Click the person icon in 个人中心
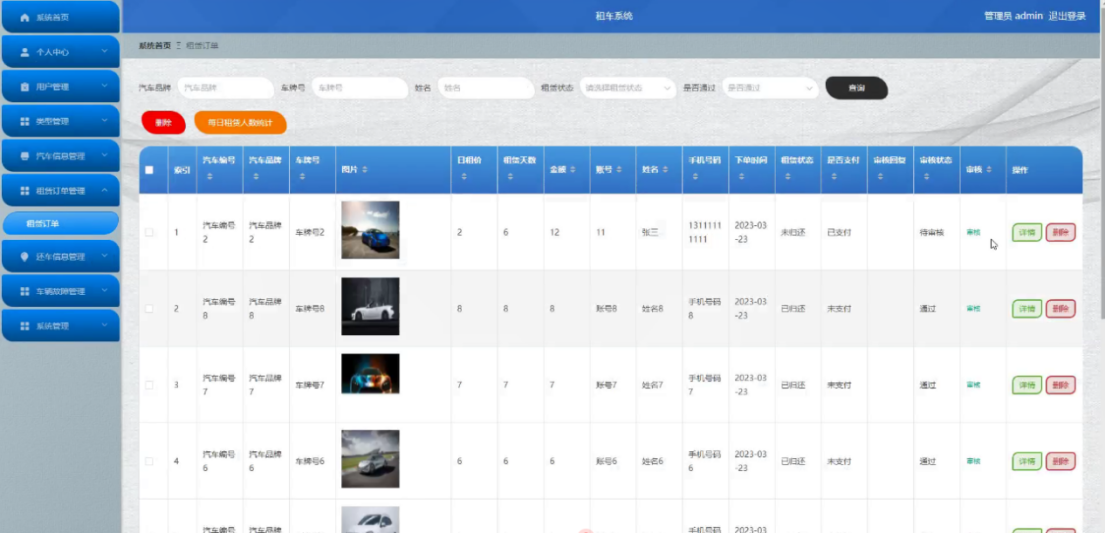 click(x=25, y=52)
